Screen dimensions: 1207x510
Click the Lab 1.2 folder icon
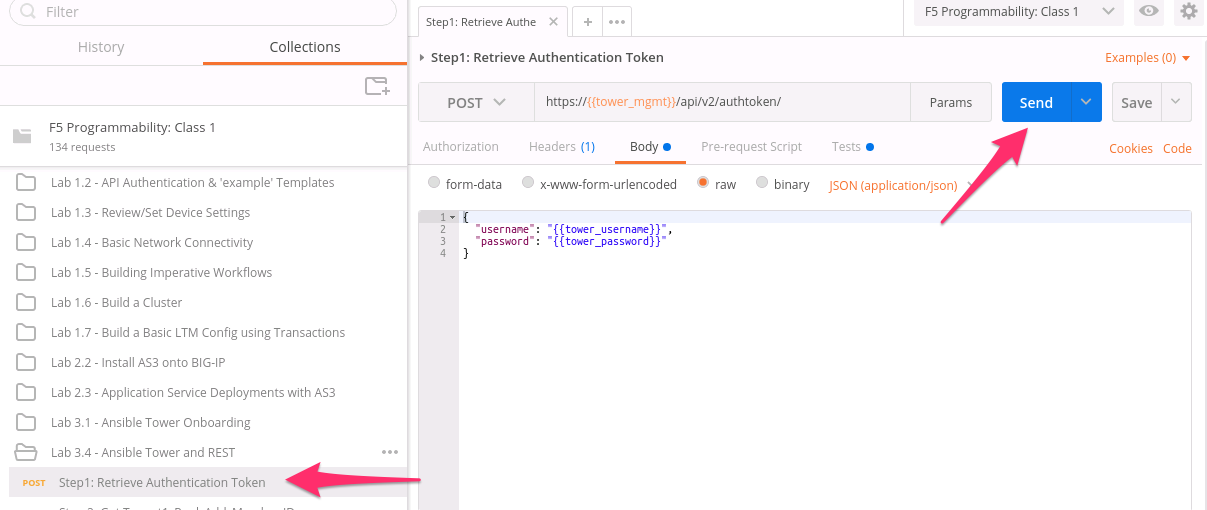[26, 182]
